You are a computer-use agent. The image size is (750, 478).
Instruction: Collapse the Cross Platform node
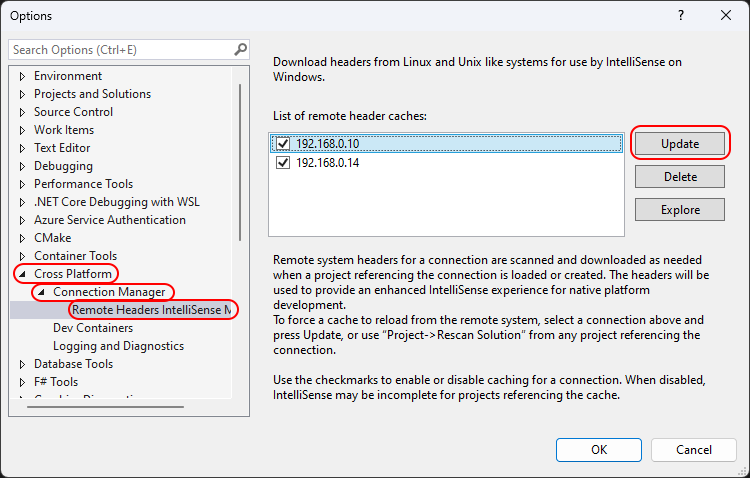pos(23,274)
